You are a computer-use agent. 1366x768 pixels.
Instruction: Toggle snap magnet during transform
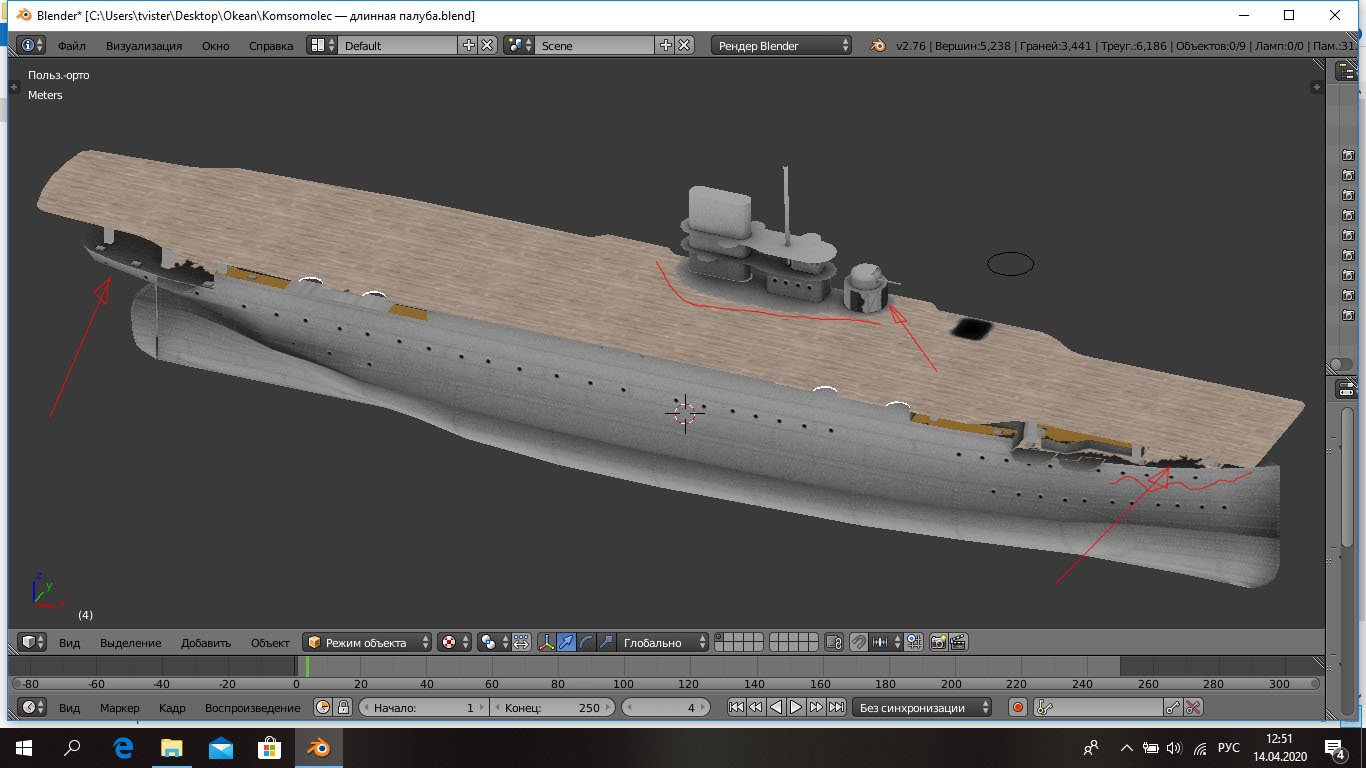(858, 642)
